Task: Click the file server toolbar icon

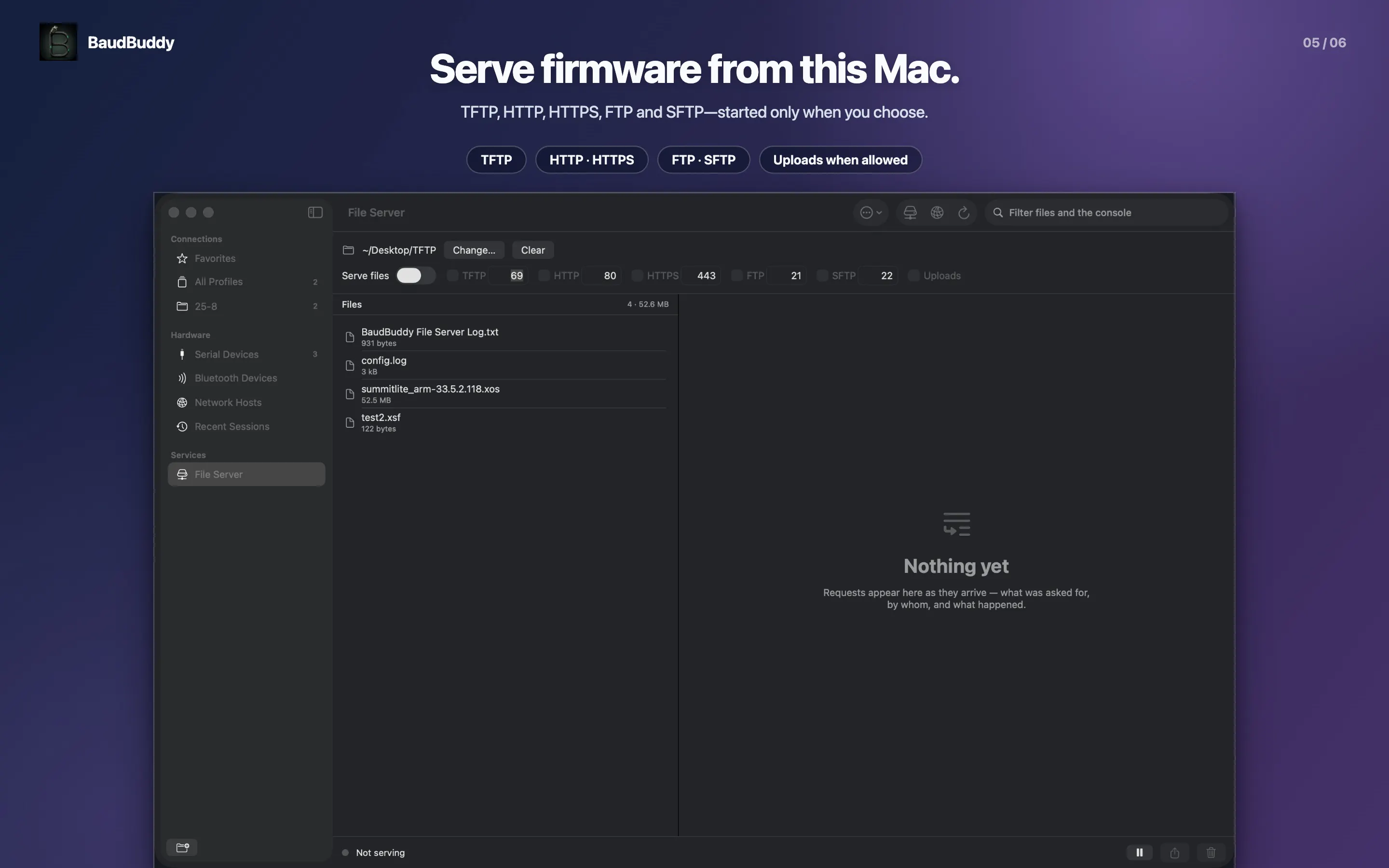Action: pyautogui.click(x=910, y=212)
